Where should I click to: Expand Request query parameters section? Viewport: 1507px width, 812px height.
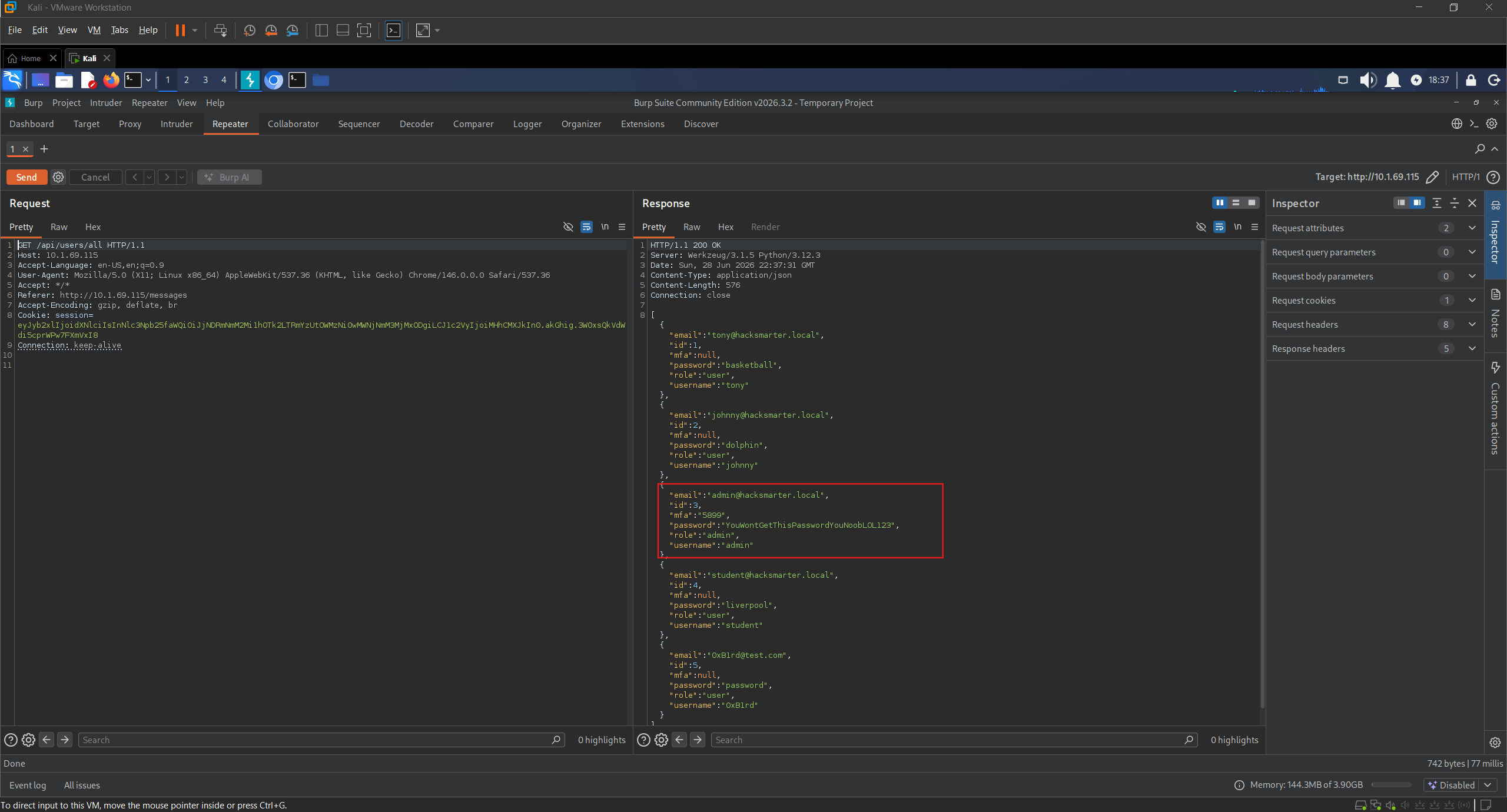[x=1374, y=252]
